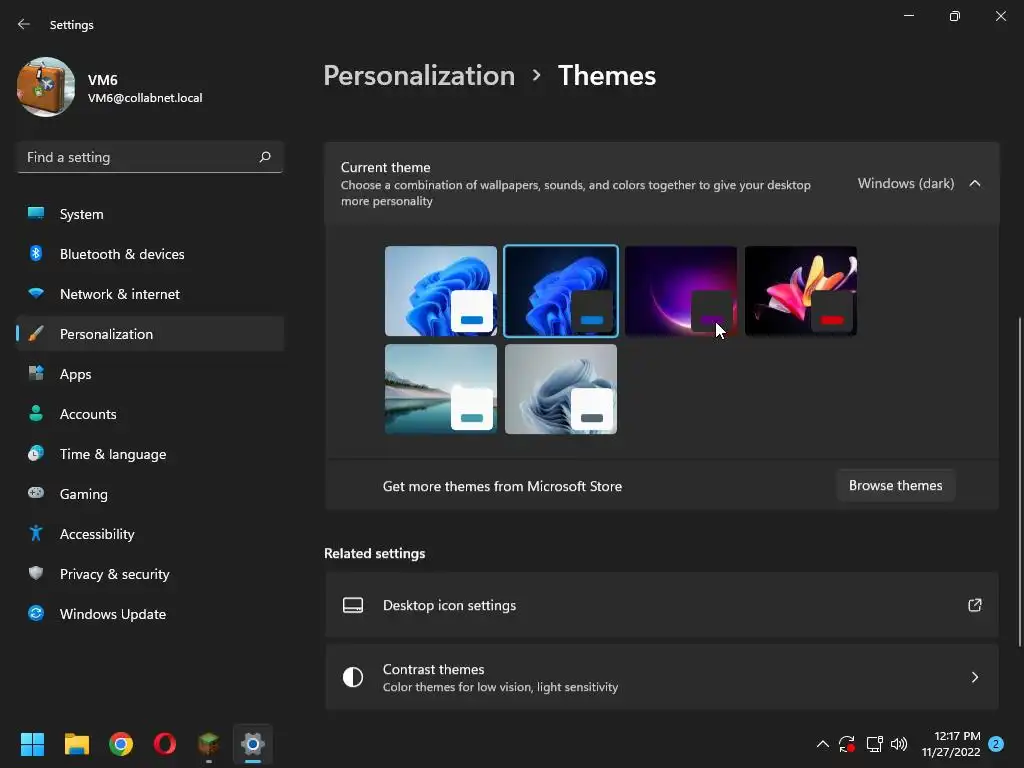Click the Windows Update sync icon

point(36,613)
